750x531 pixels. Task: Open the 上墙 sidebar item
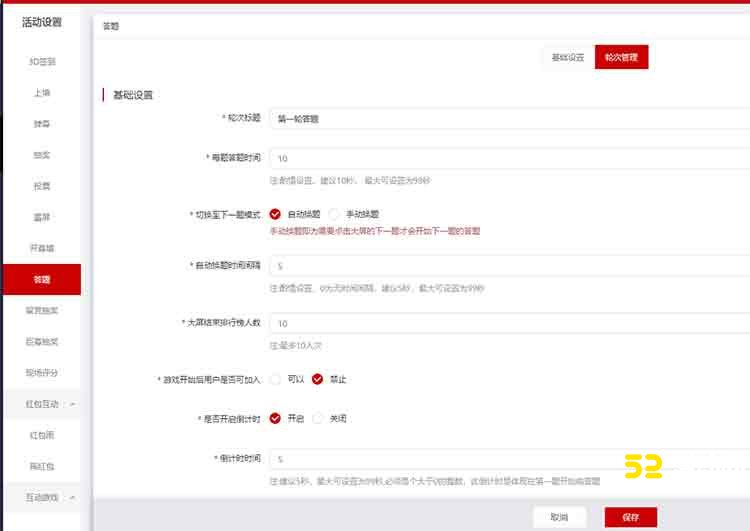pyautogui.click(x=42, y=93)
